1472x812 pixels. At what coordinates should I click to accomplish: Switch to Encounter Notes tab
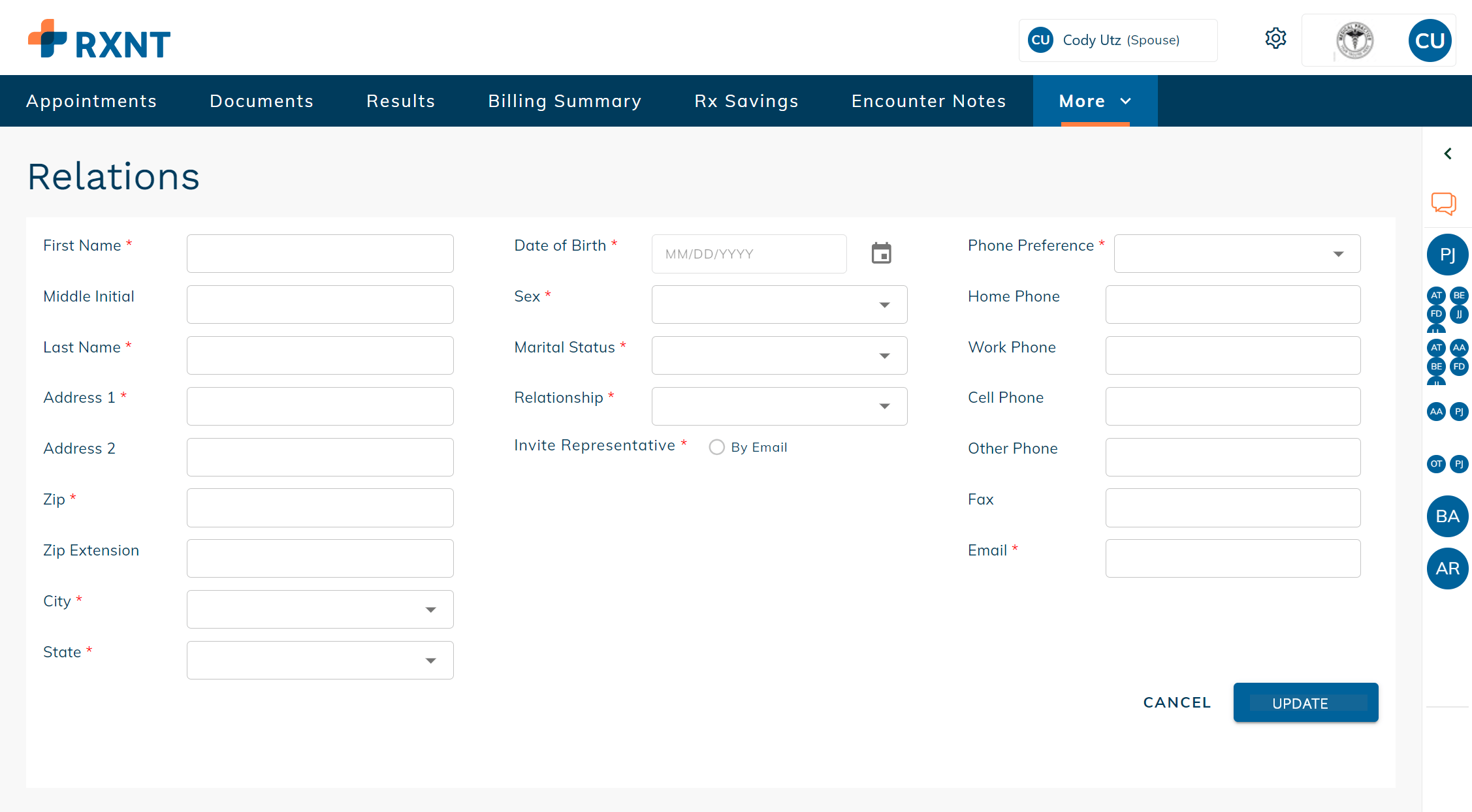928,101
